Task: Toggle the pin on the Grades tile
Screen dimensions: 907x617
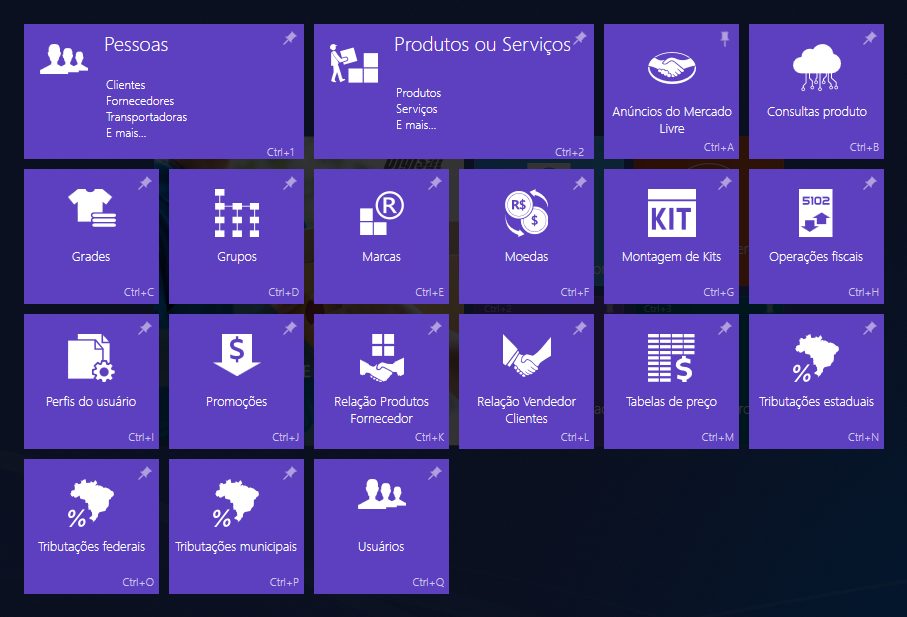Action: tap(144, 183)
